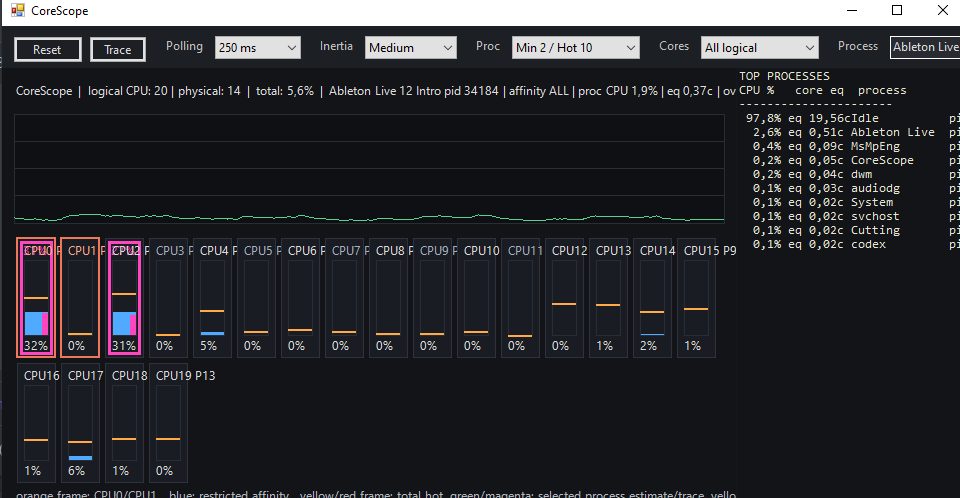
Task: Select the CPU2 core tile showing 31%
Action: point(124,298)
